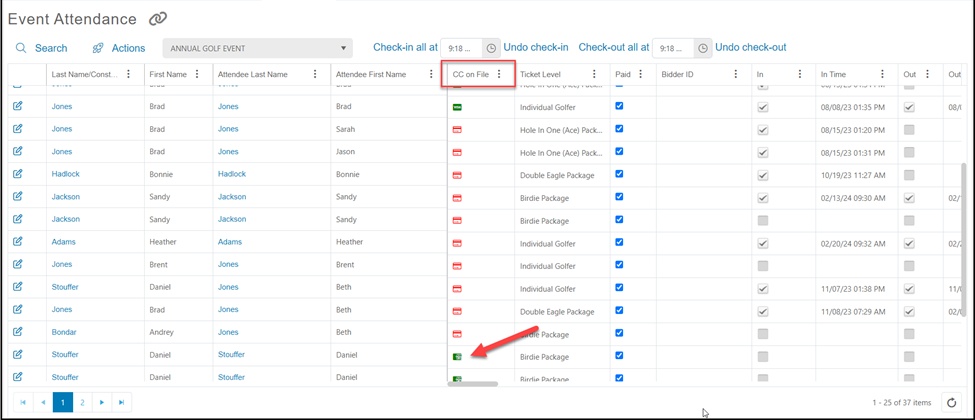Go to page 2 of results
Viewport: 975px width, 420px height.
tap(82, 403)
